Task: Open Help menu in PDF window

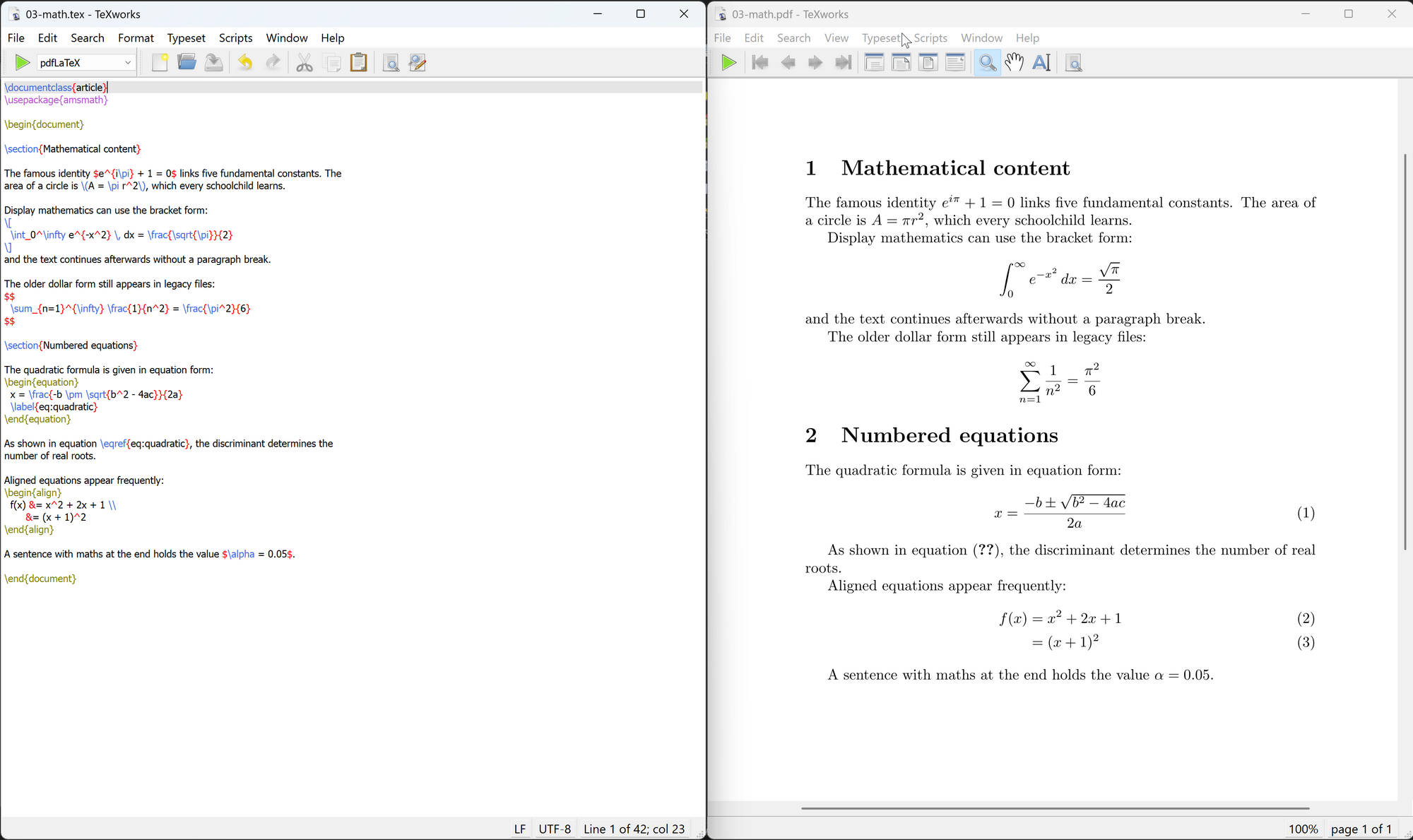Action: (1028, 38)
